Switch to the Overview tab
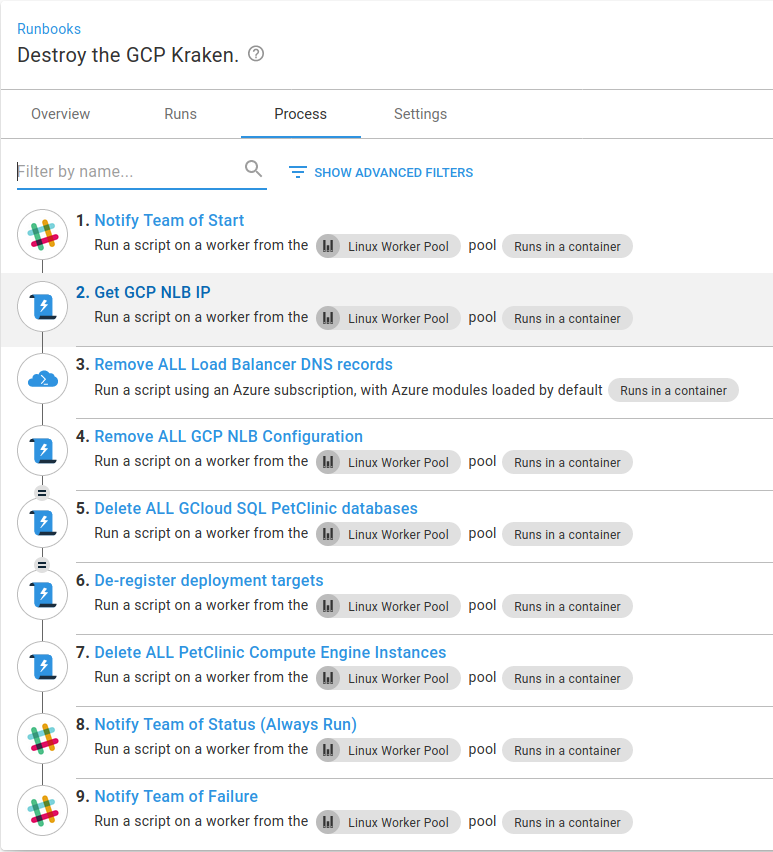773x852 pixels. (x=61, y=114)
